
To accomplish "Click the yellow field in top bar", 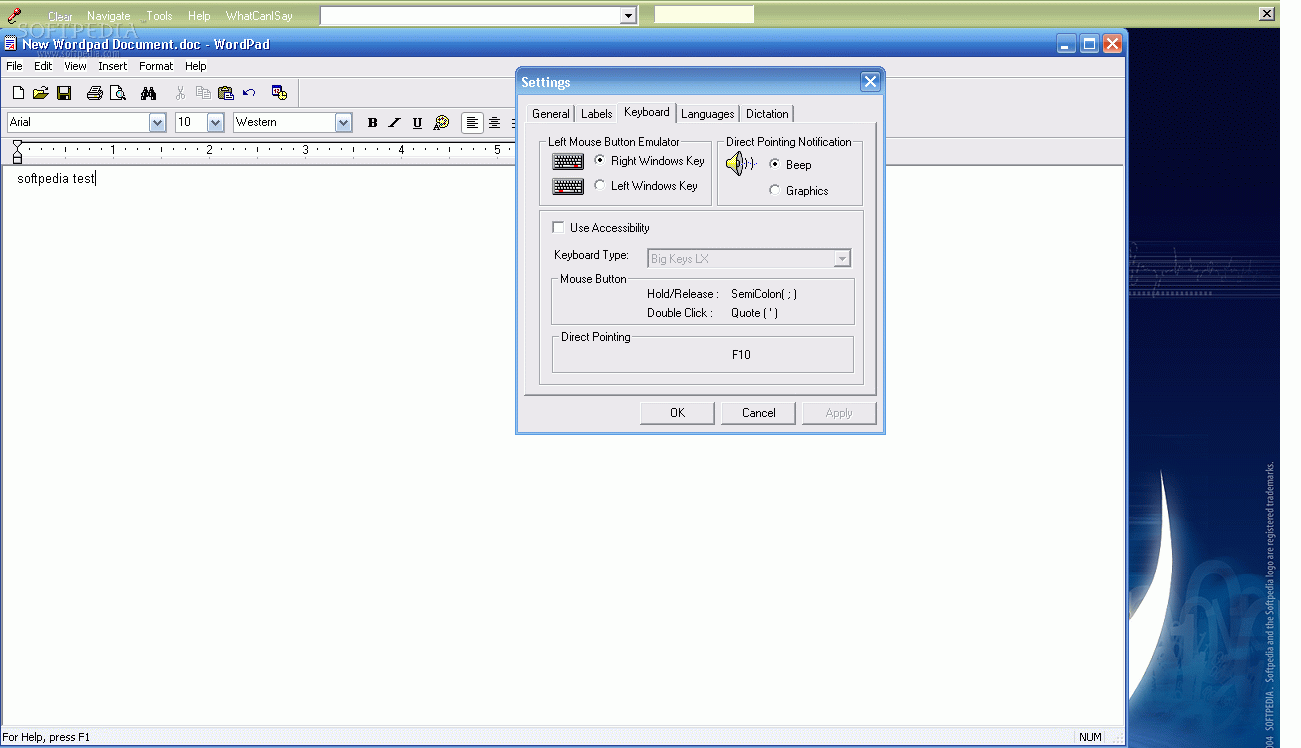I will click(x=704, y=15).
